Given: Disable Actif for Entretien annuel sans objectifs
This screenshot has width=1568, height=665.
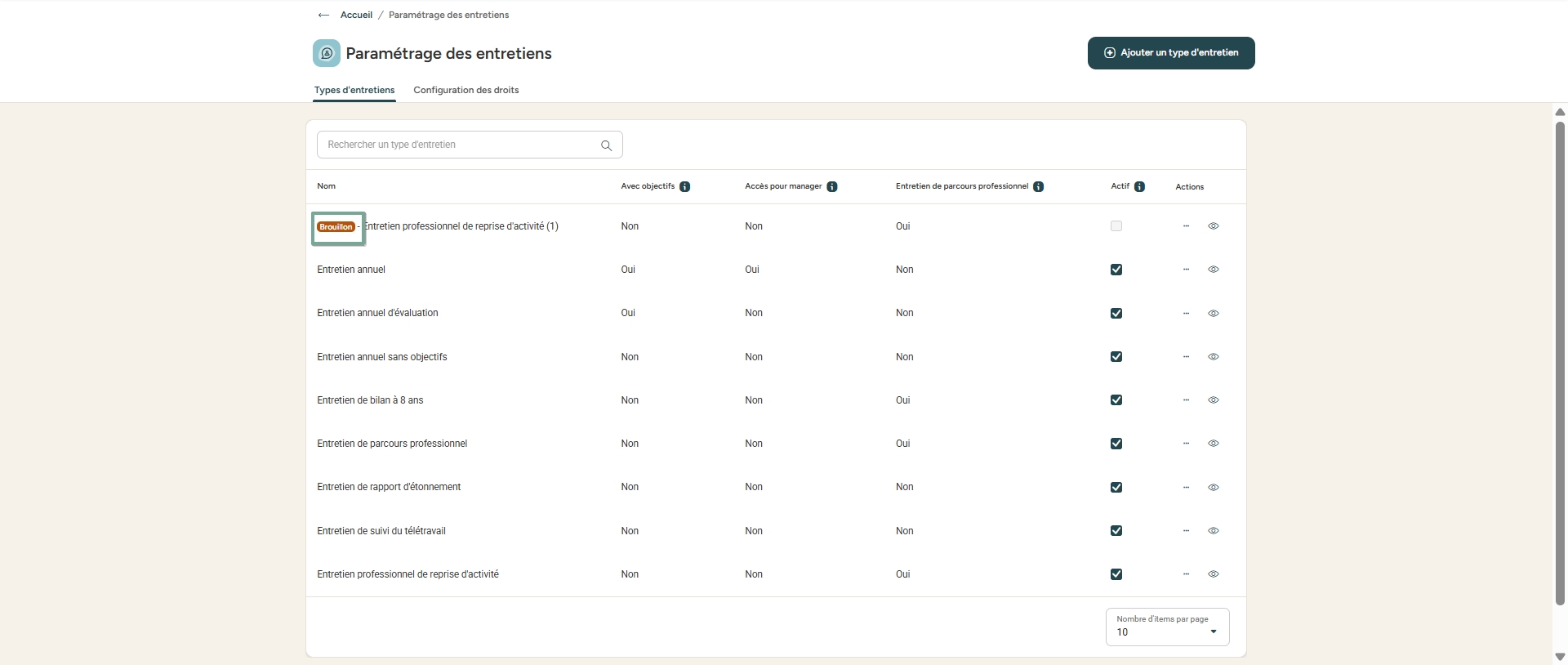Looking at the screenshot, I should click(1116, 357).
